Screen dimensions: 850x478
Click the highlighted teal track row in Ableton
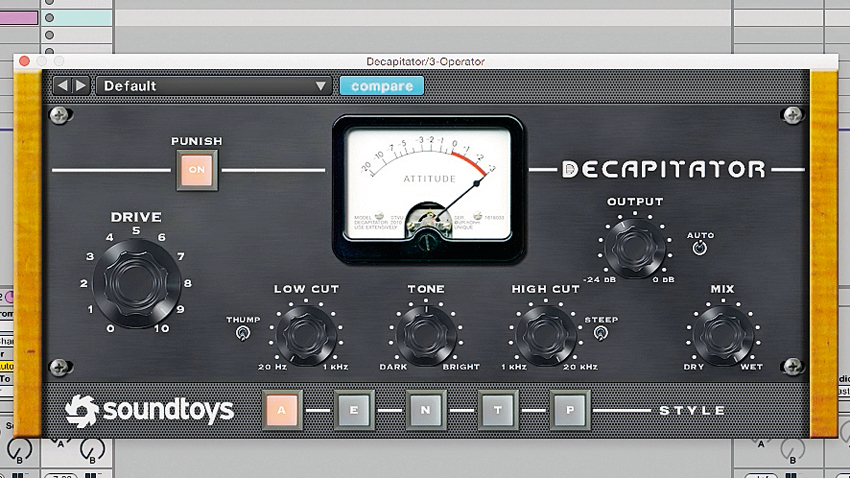point(76,17)
